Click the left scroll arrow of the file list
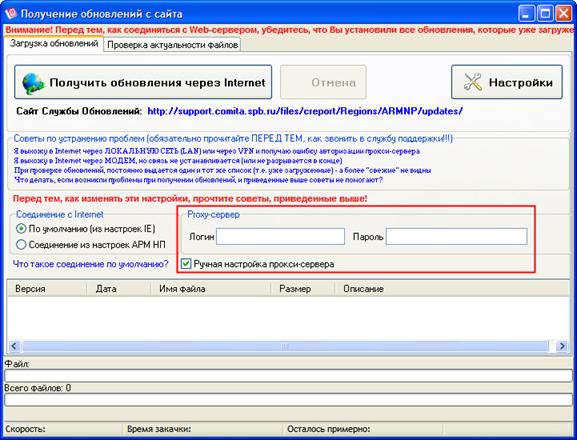 coord(14,346)
